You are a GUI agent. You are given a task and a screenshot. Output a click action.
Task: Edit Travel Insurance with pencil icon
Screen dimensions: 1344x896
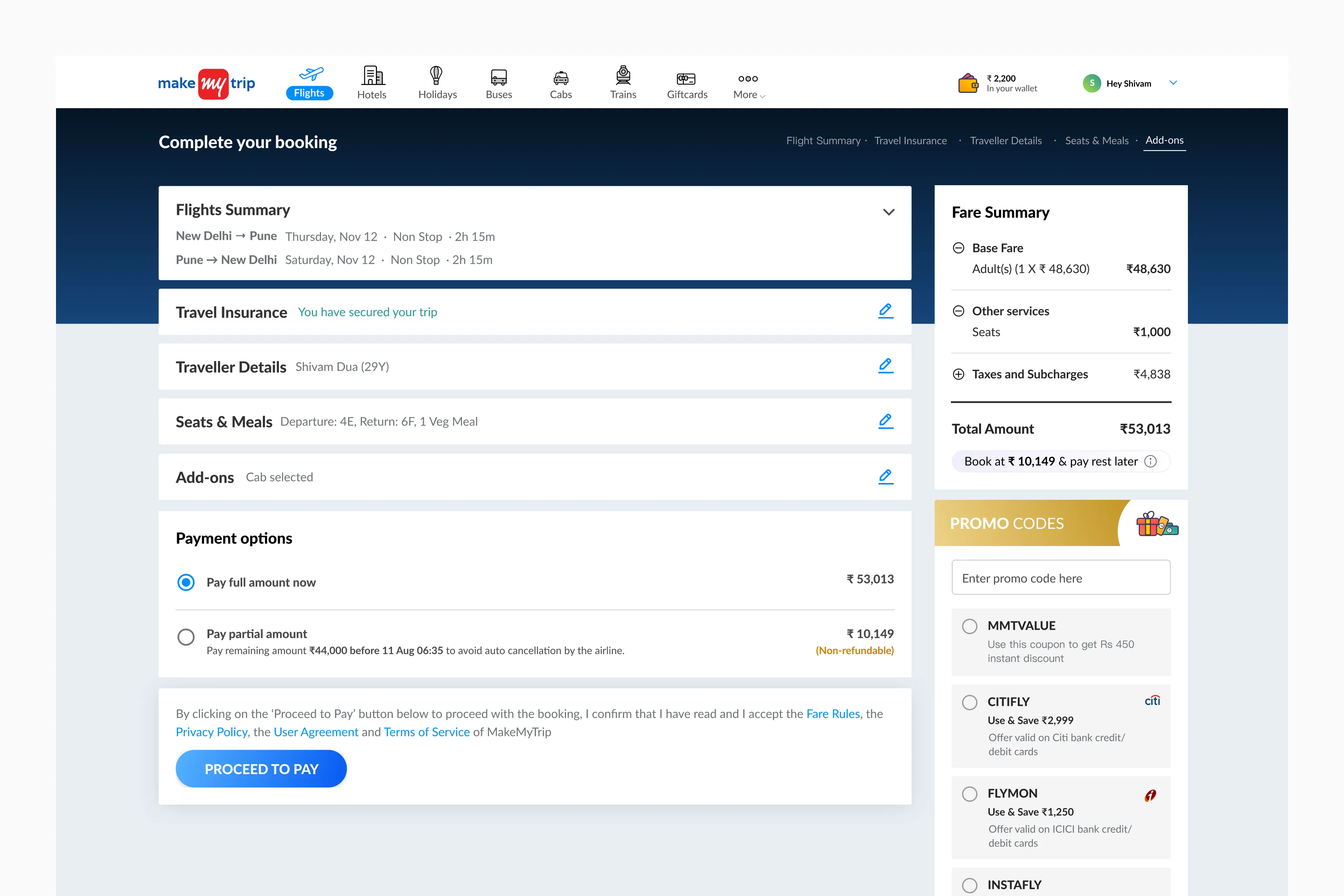[x=885, y=311]
